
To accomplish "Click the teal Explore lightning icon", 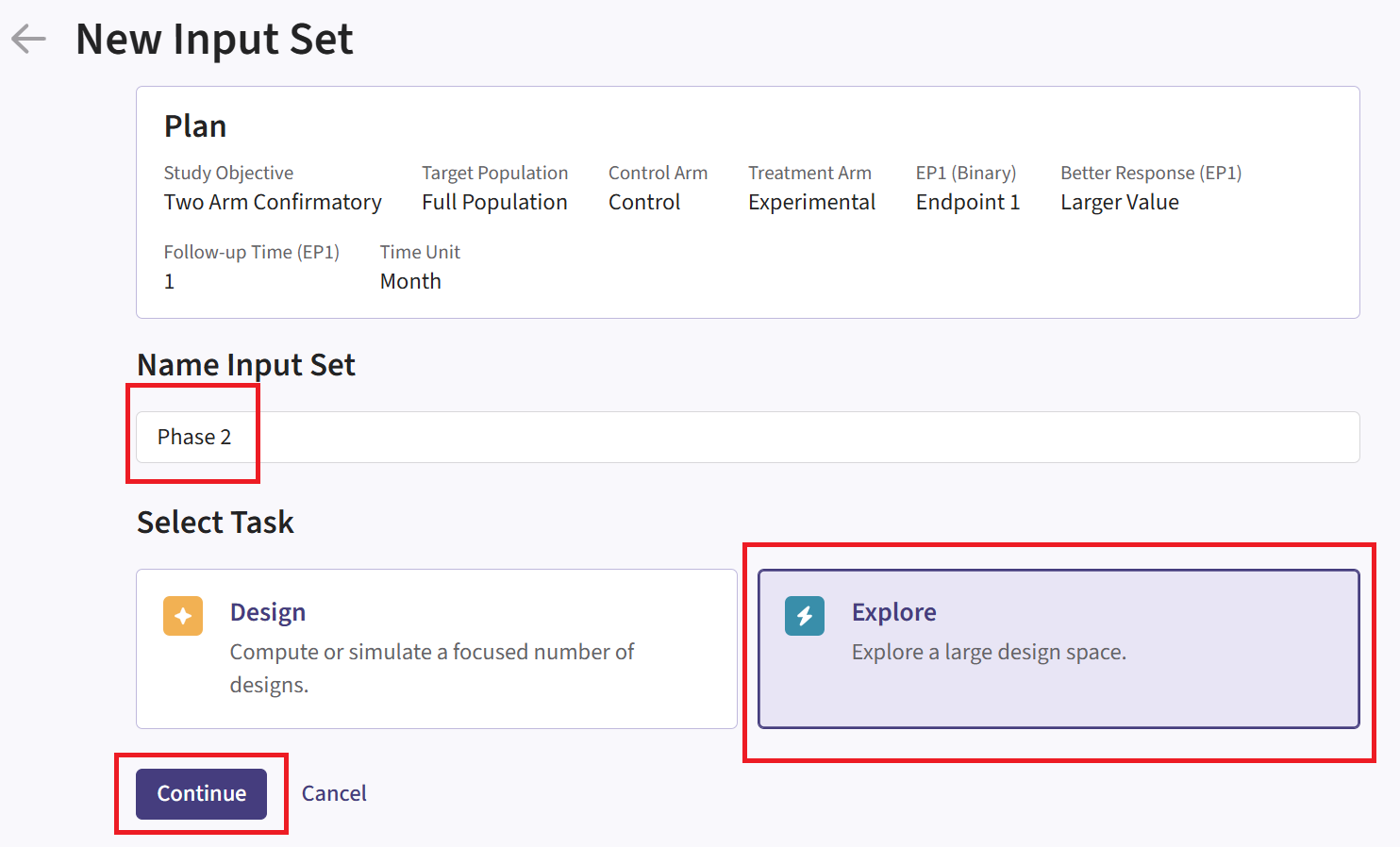I will (805, 616).
